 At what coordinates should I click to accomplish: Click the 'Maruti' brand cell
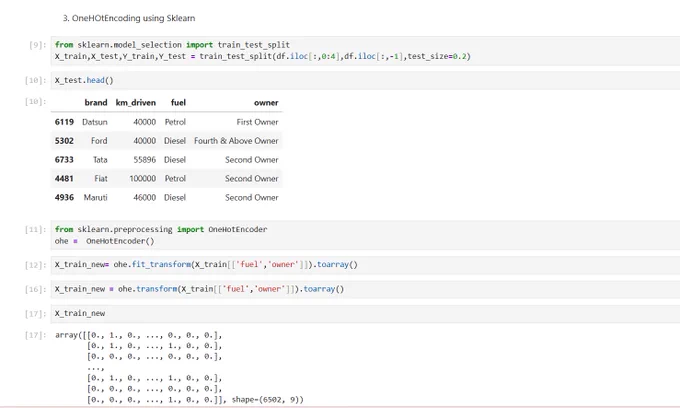(95, 198)
